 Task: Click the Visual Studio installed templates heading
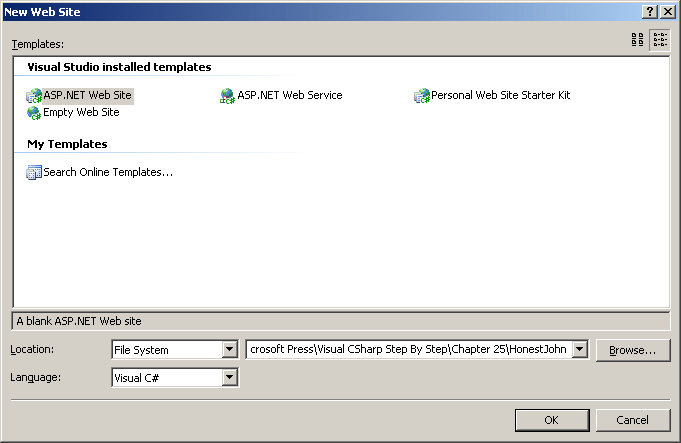click(119, 67)
